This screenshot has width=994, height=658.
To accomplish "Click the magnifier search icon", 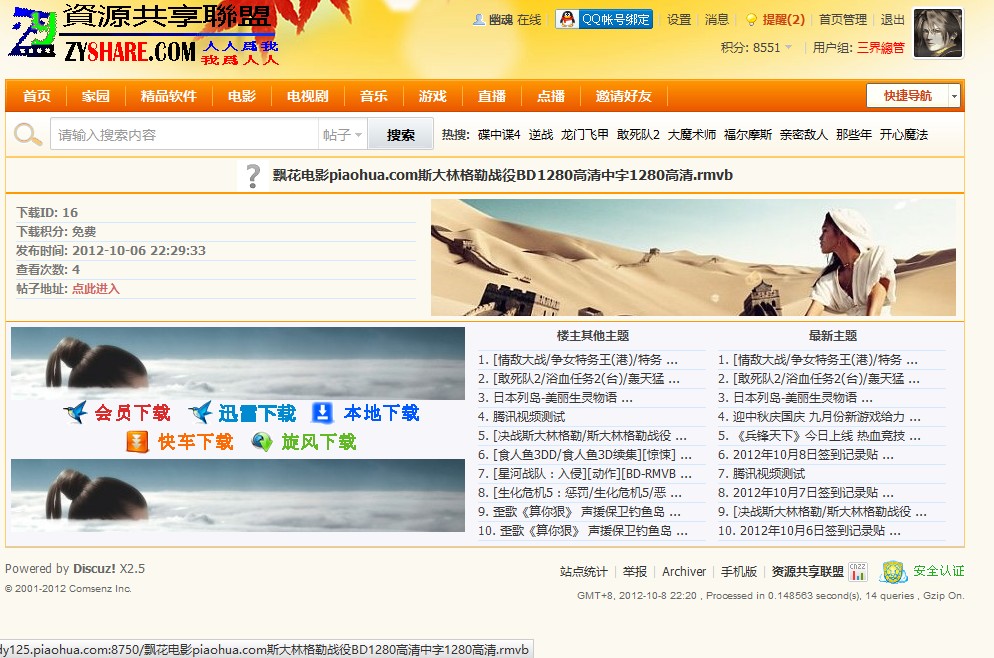I will 27,134.
